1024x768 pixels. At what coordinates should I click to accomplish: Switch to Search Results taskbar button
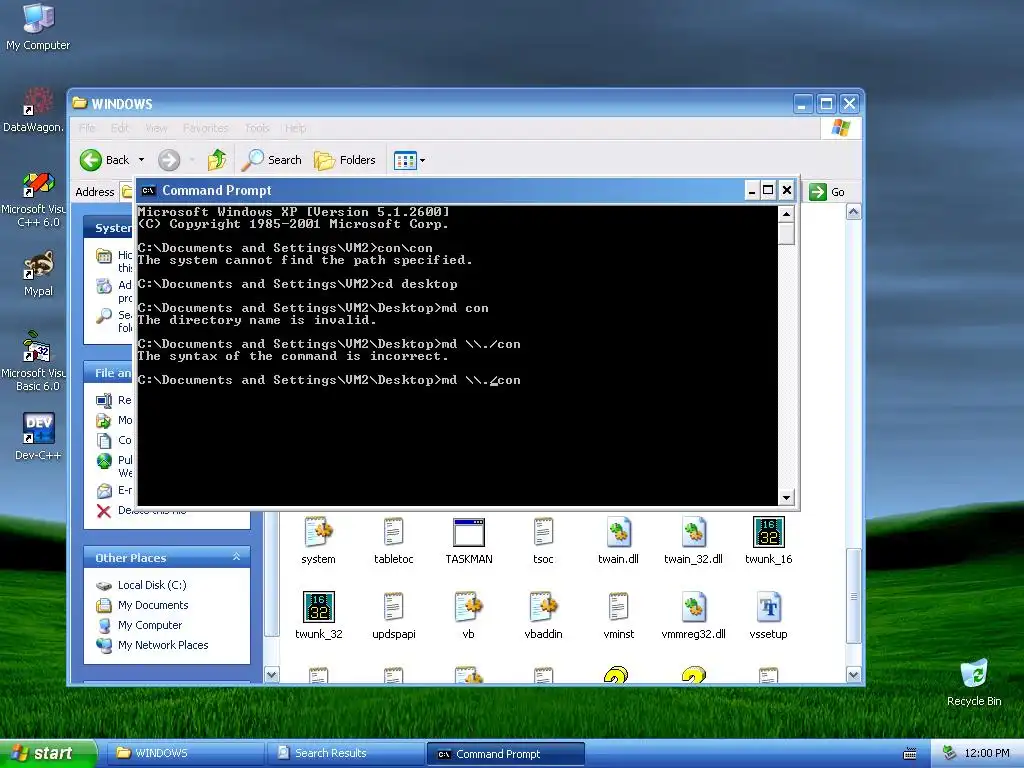click(345, 754)
